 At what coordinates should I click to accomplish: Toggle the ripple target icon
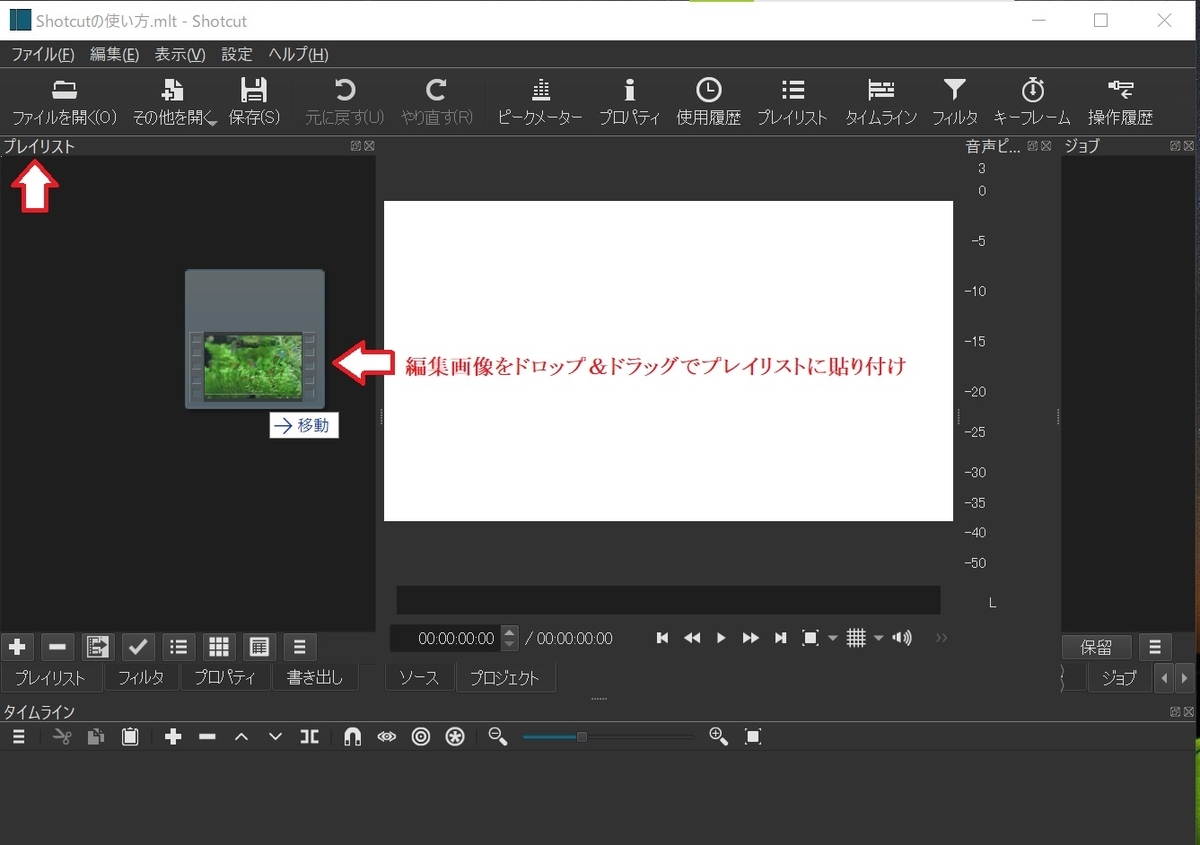421,737
